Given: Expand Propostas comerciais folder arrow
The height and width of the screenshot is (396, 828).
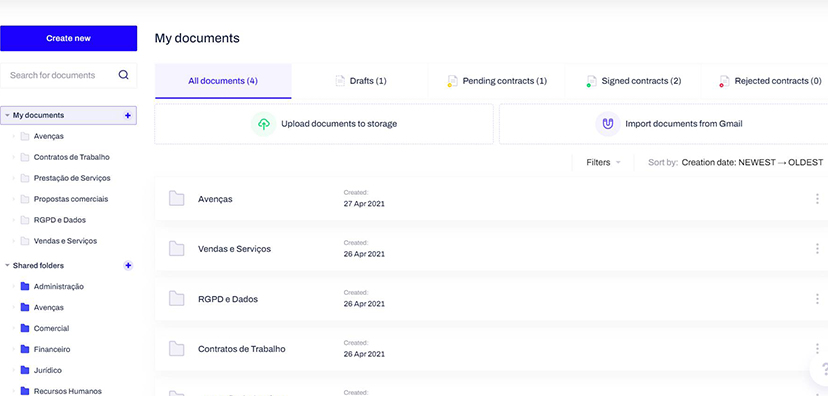Looking at the screenshot, I should (x=14, y=199).
